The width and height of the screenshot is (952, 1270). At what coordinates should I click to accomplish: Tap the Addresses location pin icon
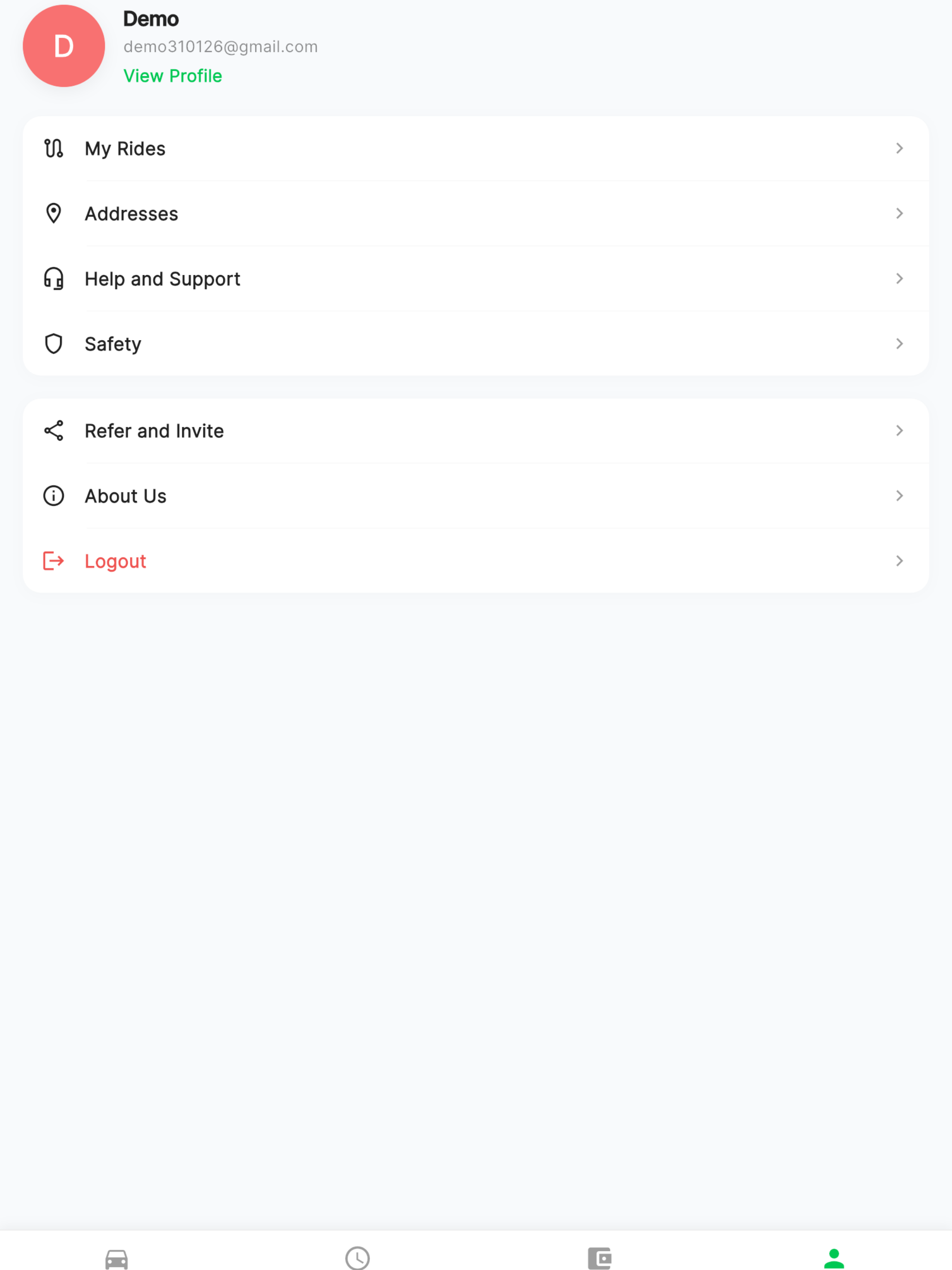[x=54, y=214]
